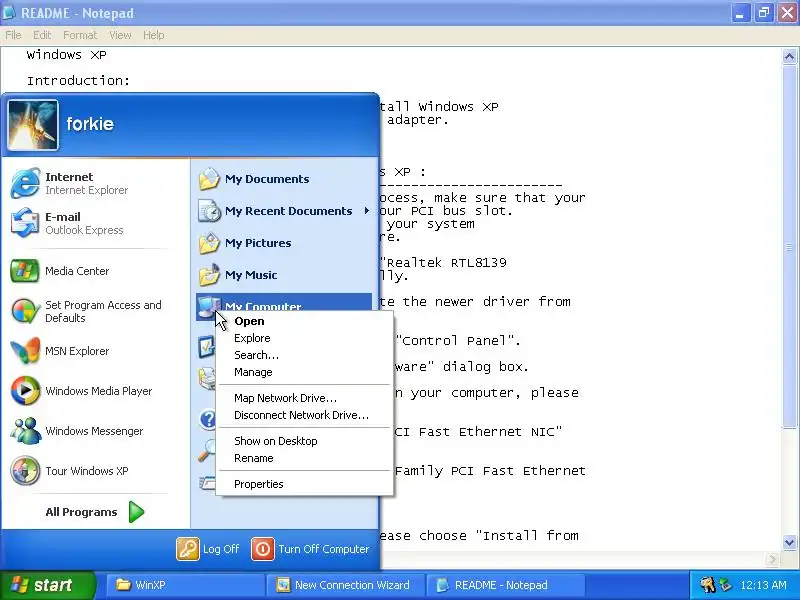Choose Disconnect Network Drive... option

point(304,415)
